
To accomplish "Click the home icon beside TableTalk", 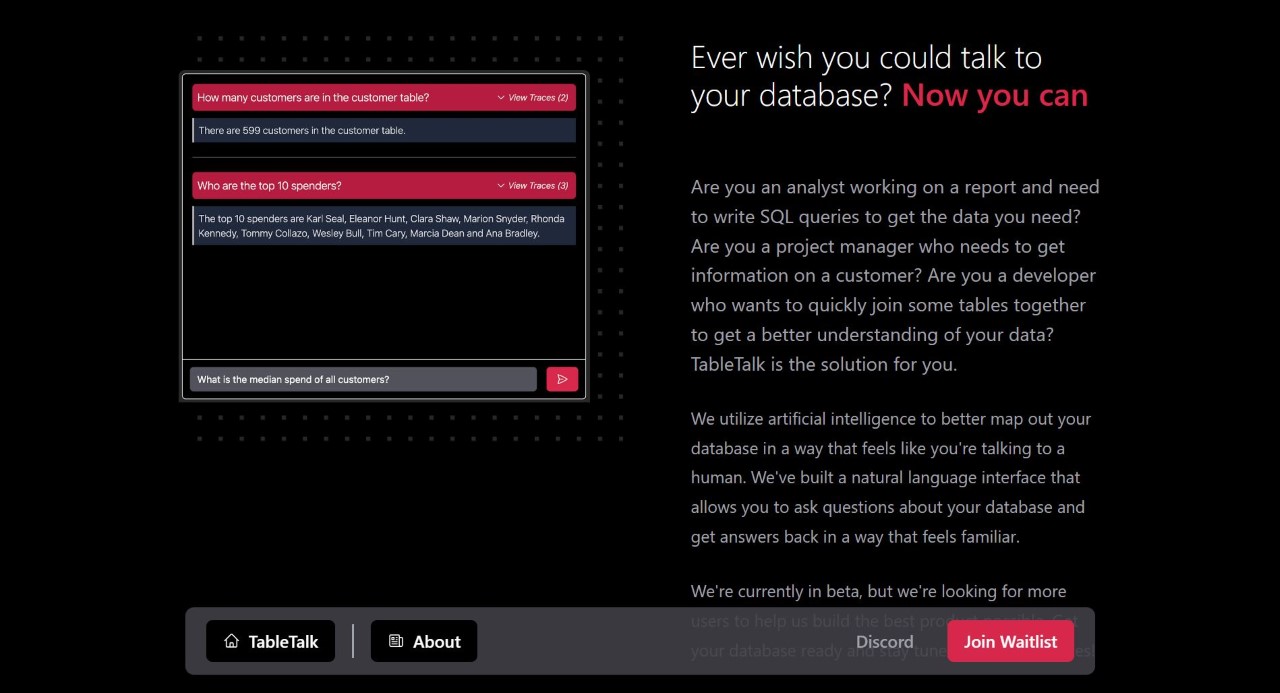I will [231, 641].
